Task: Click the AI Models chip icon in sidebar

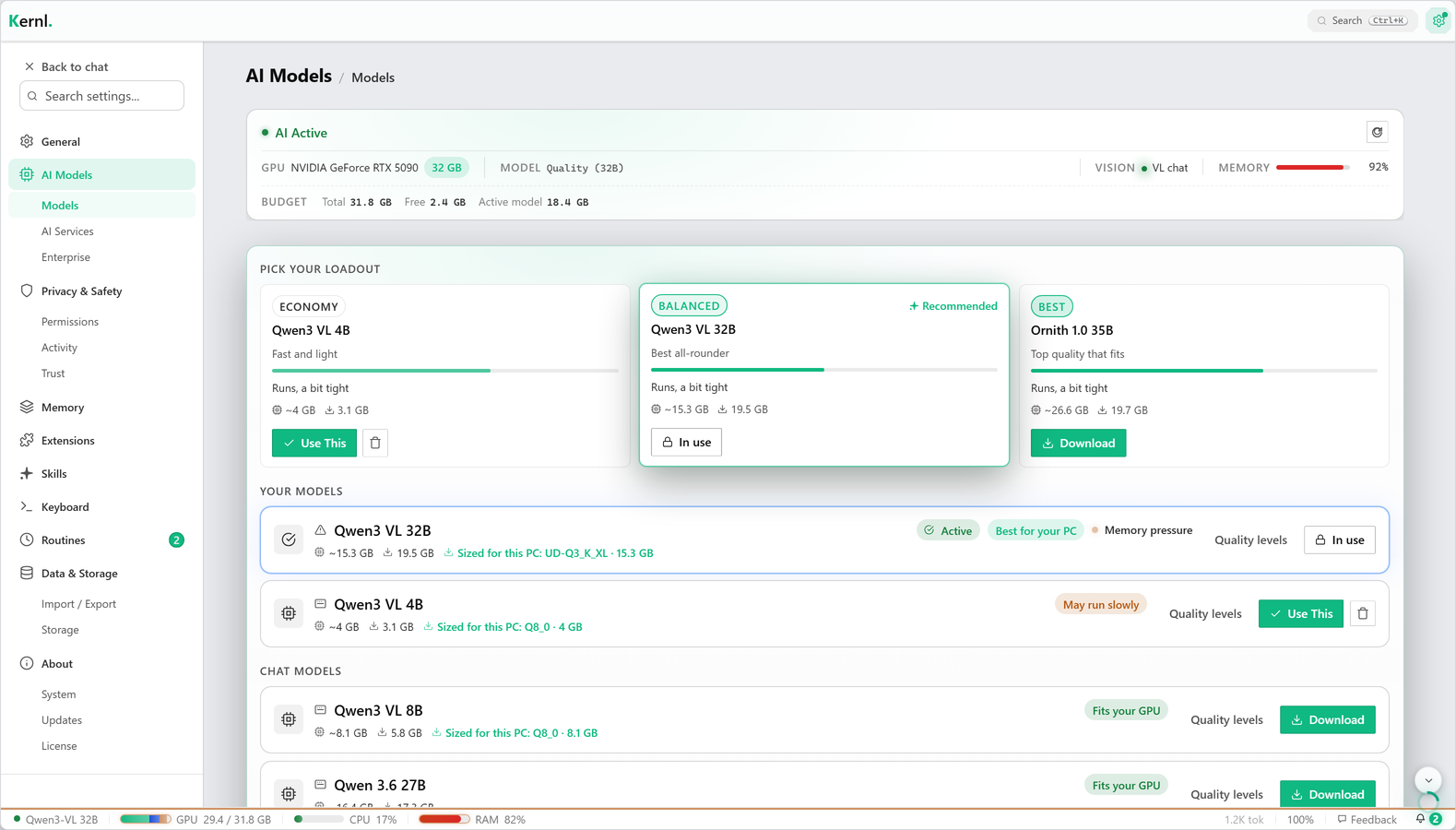Action: tap(27, 174)
